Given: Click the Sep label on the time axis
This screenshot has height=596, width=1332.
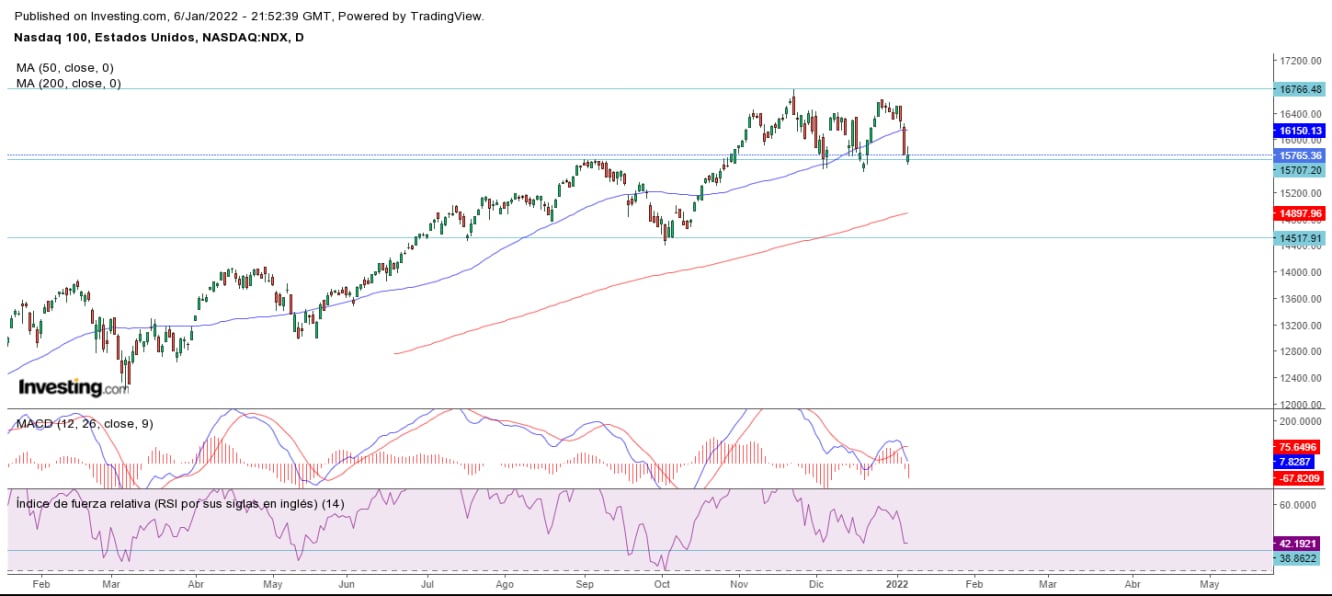Looking at the screenshot, I should pos(585,582).
